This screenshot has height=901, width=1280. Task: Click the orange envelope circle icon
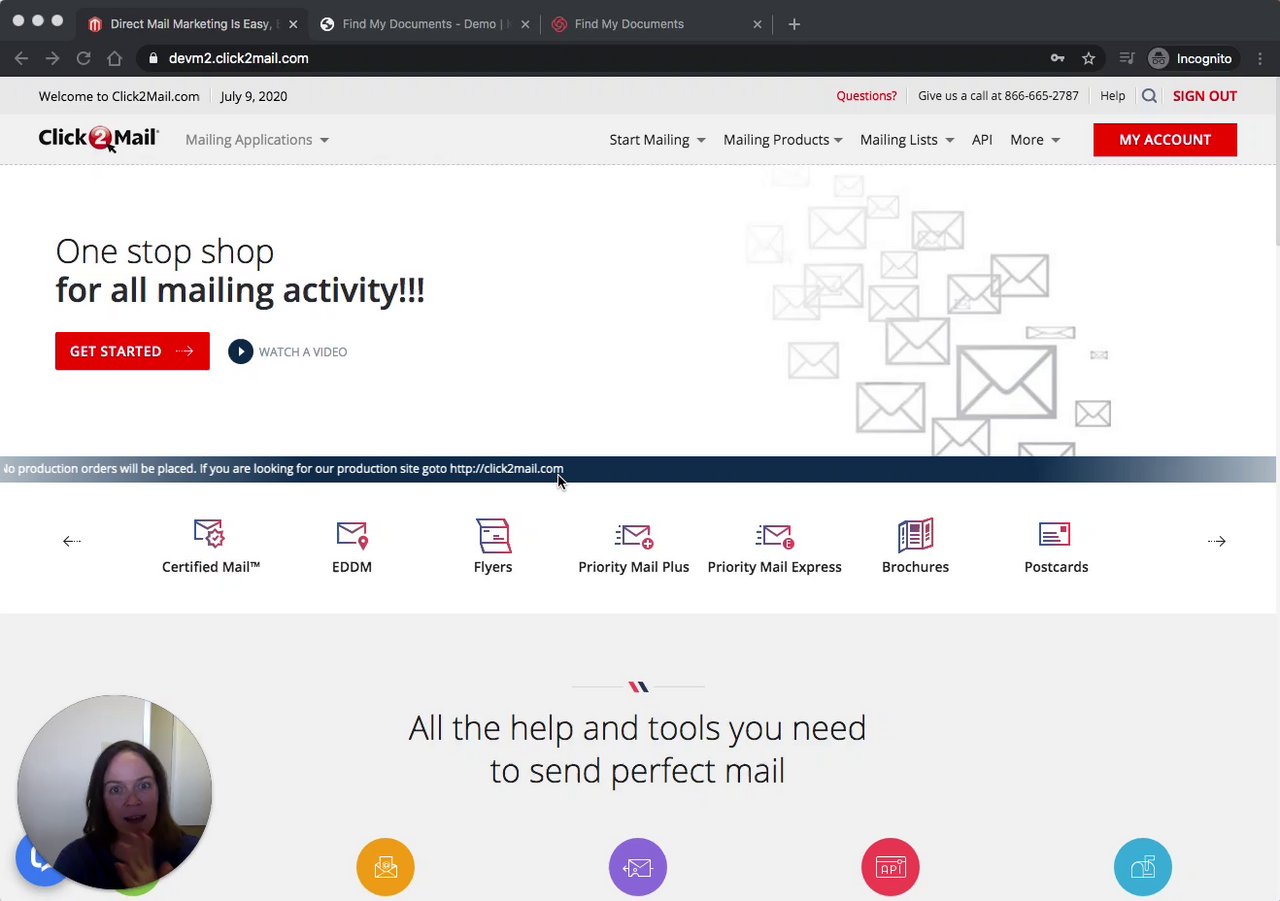click(x=385, y=867)
